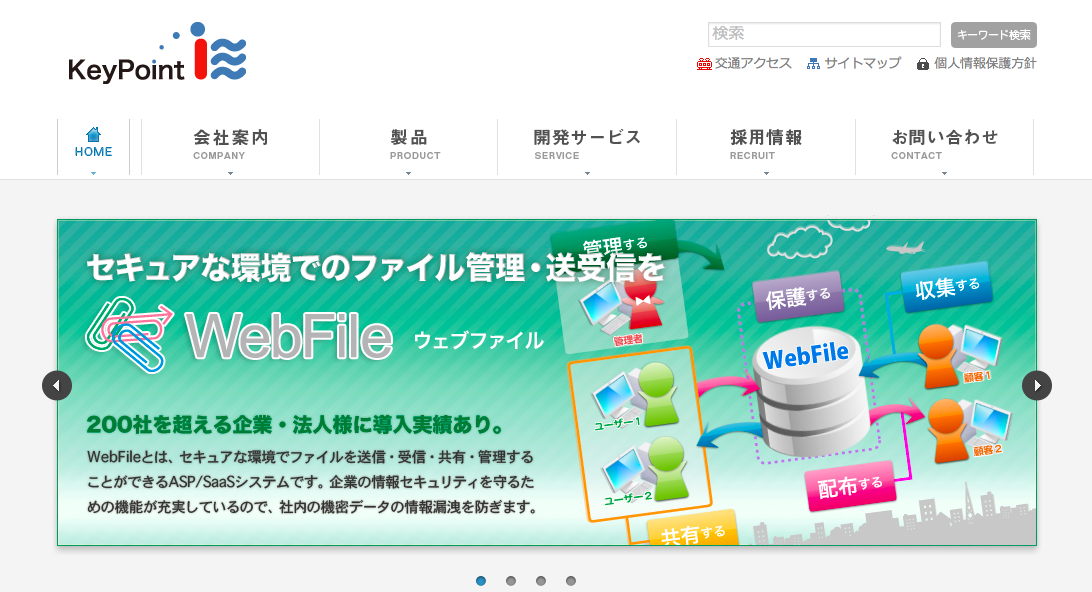Open the お問い合わせ CONTACT menu item

944,147
